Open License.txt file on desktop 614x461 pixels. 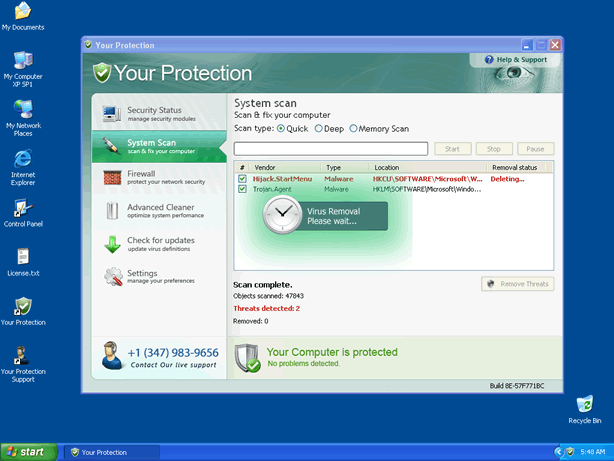point(22,257)
